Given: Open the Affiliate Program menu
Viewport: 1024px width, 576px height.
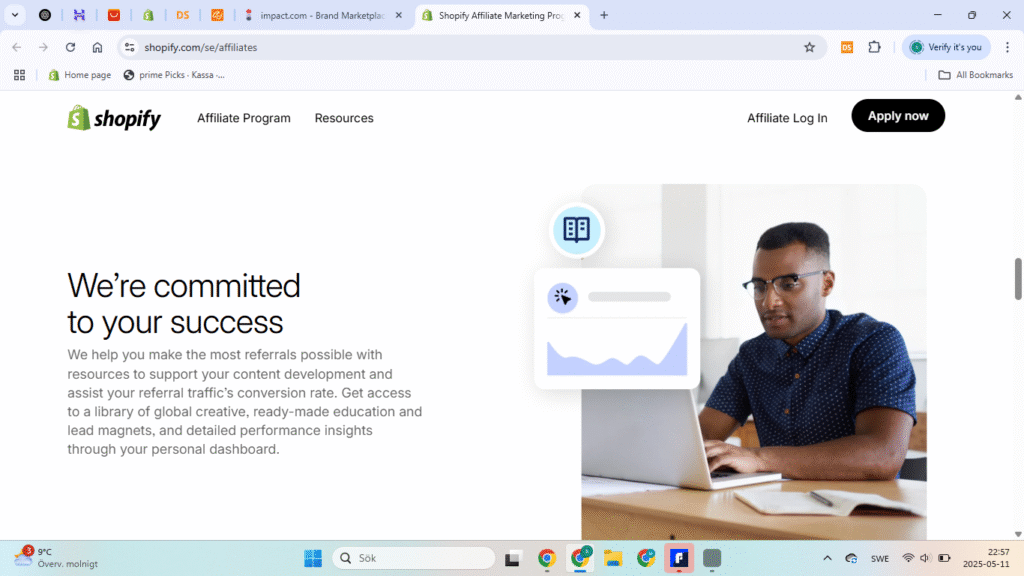Looking at the screenshot, I should point(244,118).
